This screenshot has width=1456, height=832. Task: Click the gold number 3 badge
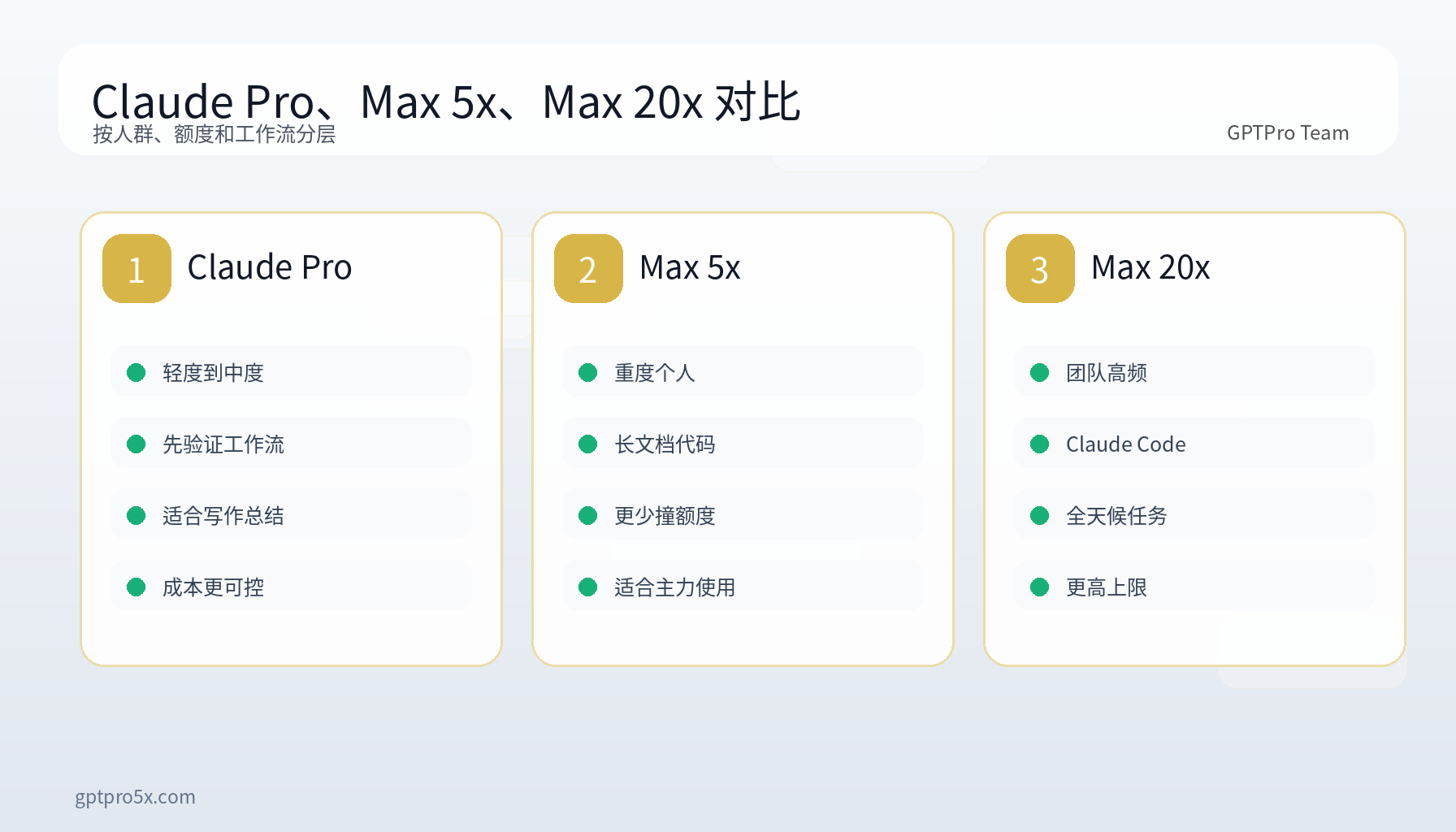1040,269
